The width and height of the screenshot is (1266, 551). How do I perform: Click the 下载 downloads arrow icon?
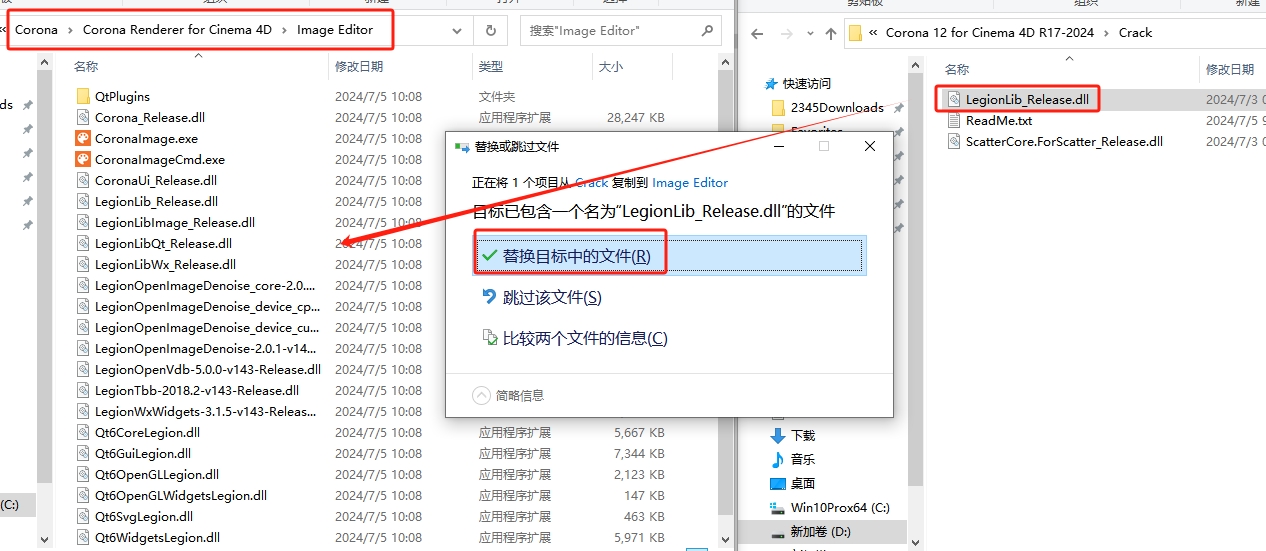778,435
